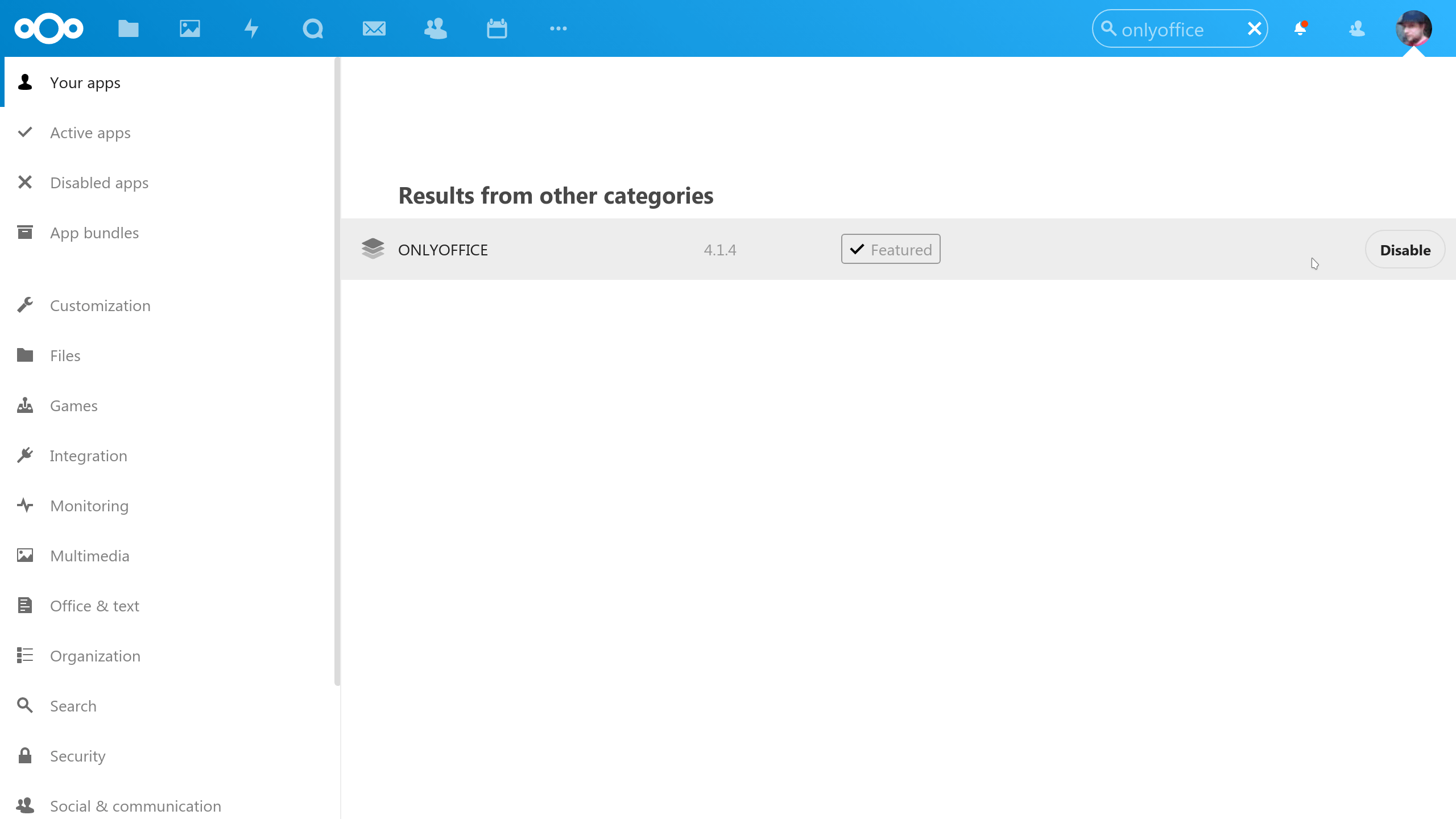Click the ONLYOFFICE app layers icon
This screenshot has width=1456, height=819.
click(x=373, y=249)
